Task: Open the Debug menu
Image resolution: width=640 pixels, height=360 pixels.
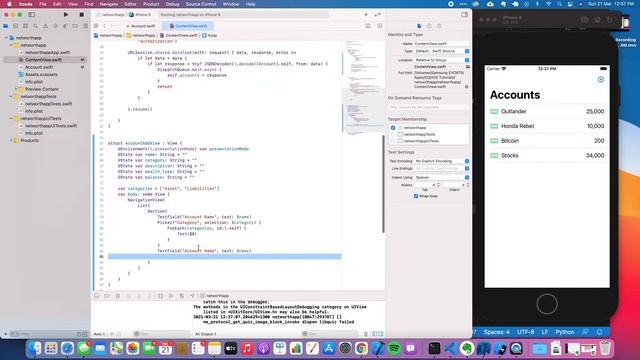Action: [x=172, y=4]
